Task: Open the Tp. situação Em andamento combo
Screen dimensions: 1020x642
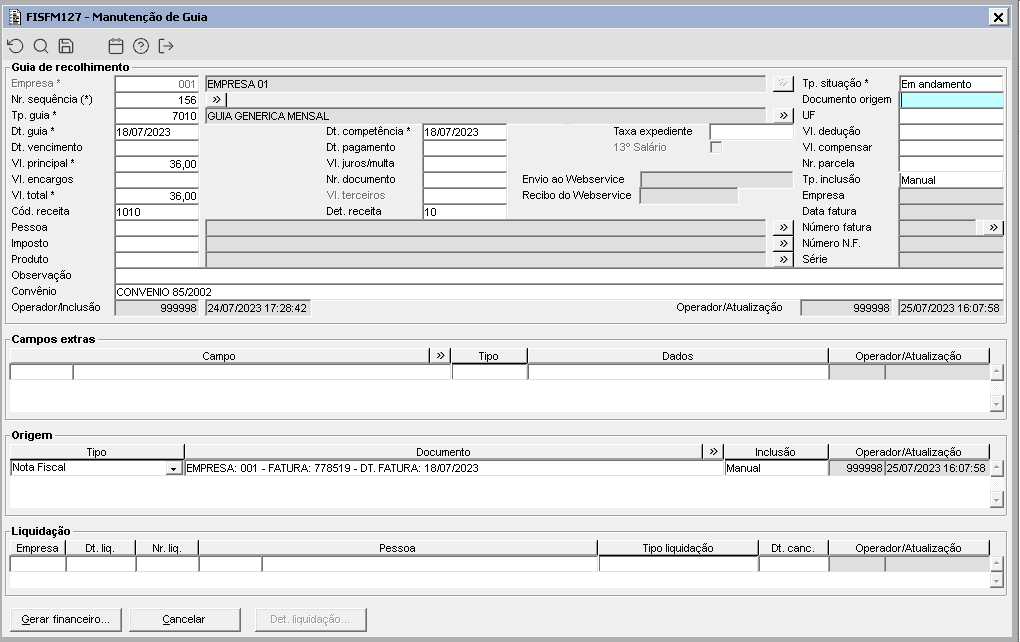Action: 951,84
